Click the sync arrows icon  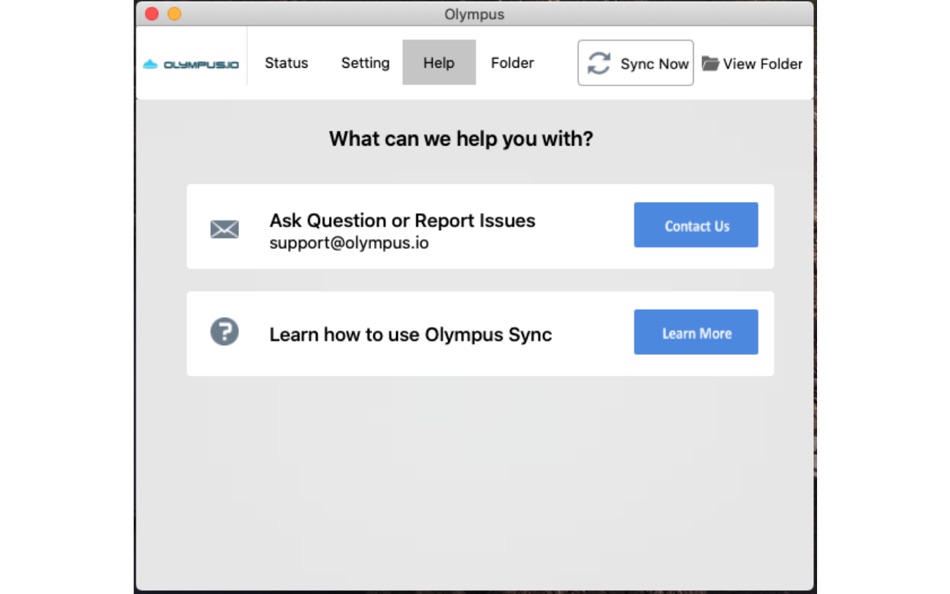click(x=599, y=63)
